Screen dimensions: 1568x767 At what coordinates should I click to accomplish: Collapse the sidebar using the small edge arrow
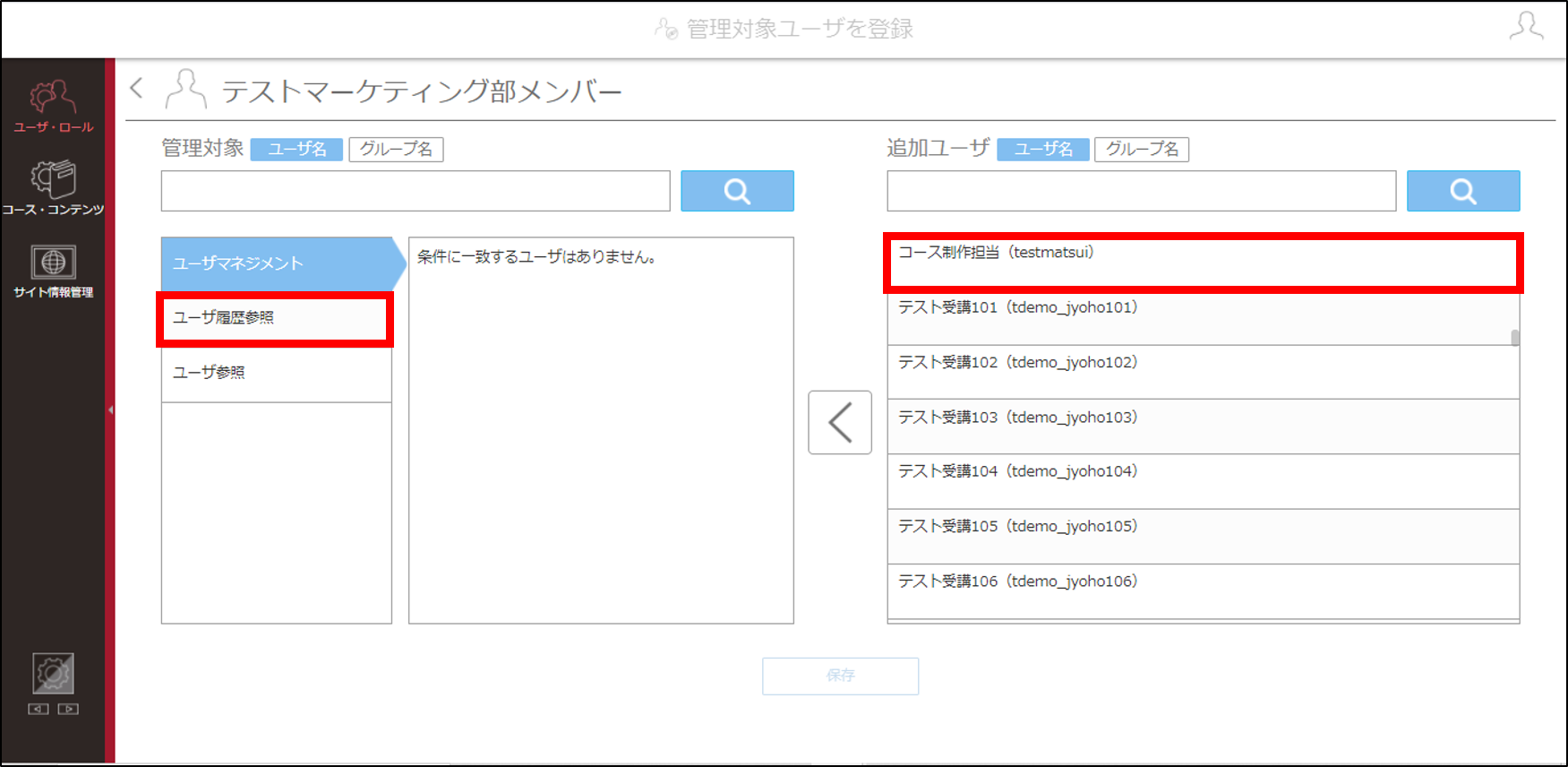tap(110, 410)
